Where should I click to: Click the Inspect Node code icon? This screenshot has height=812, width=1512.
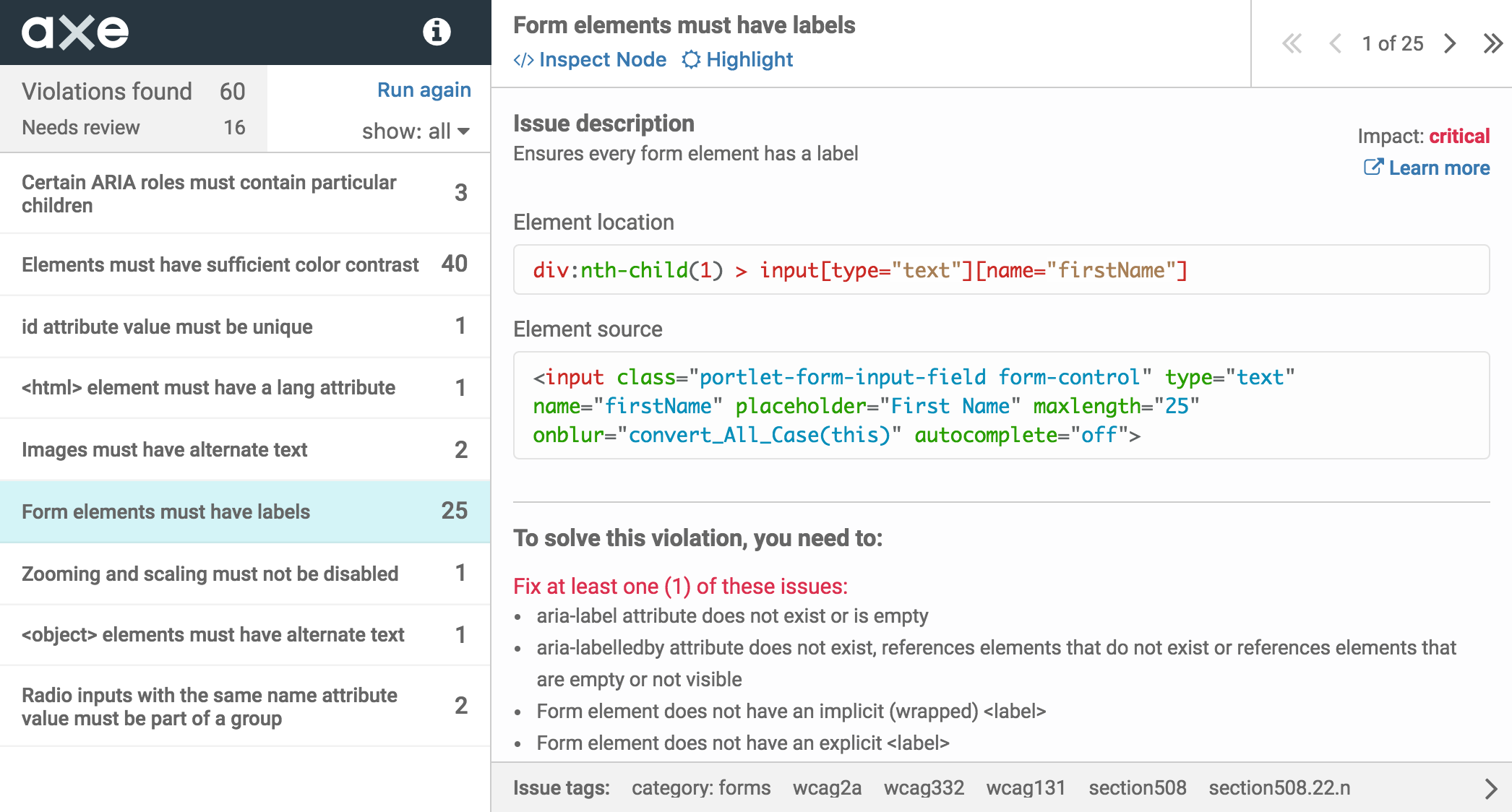[x=523, y=60]
